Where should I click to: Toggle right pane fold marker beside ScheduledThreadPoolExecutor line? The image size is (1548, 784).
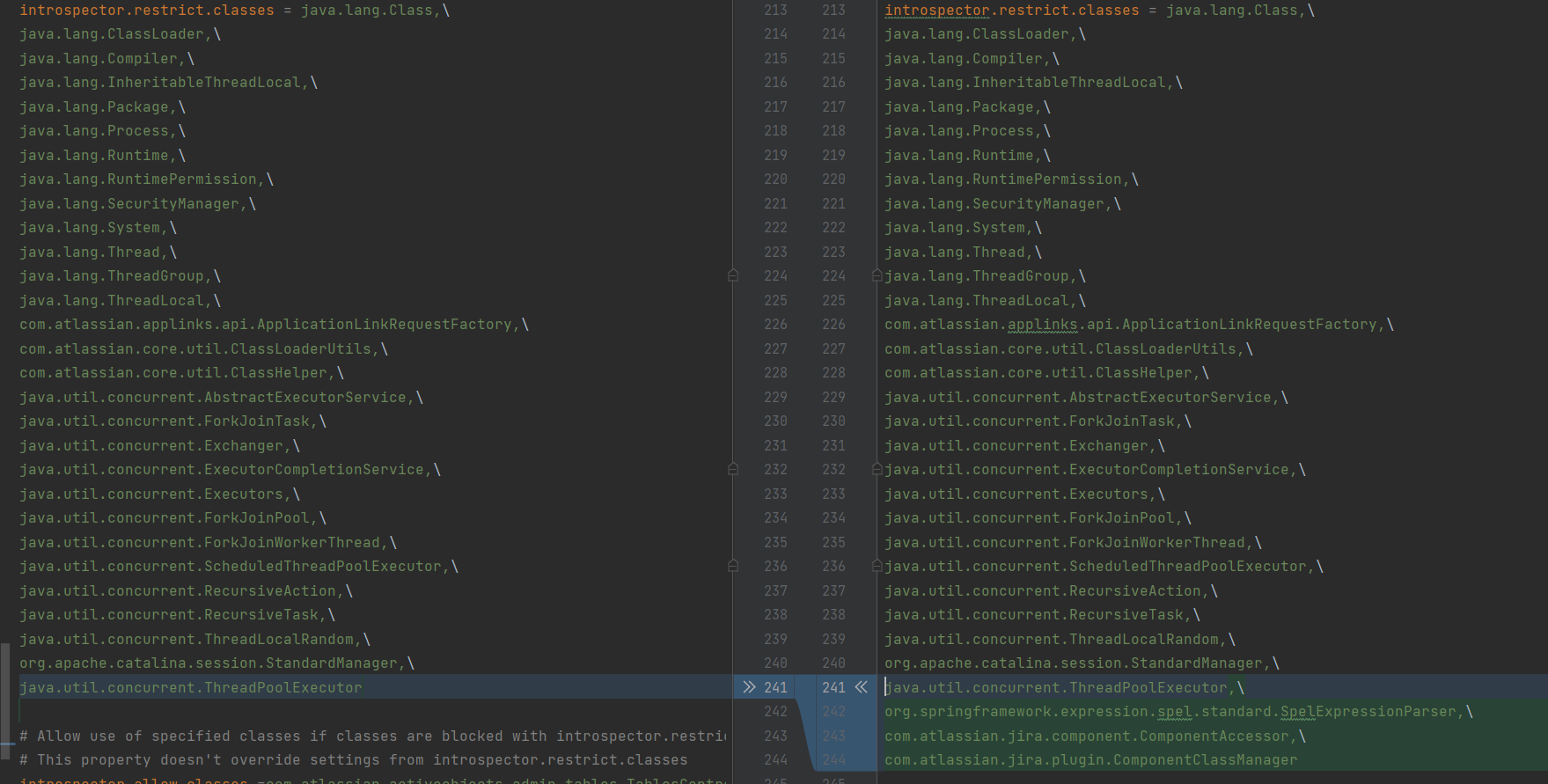[x=877, y=567]
